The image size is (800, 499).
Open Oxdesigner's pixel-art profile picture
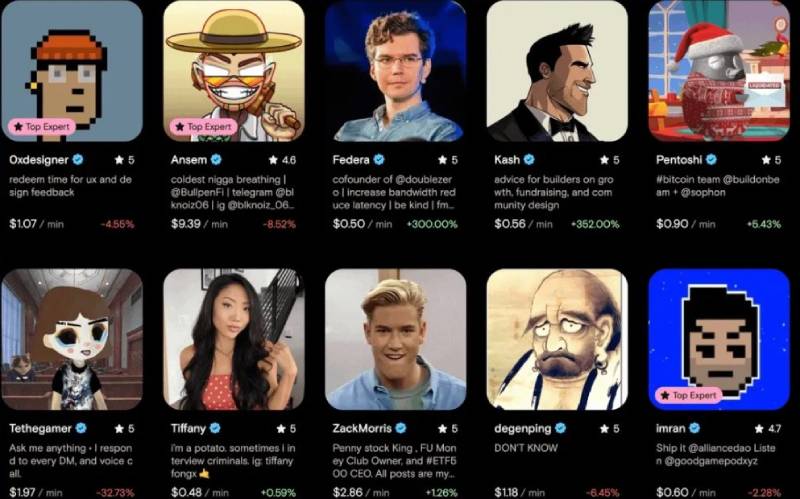[x=70, y=70]
